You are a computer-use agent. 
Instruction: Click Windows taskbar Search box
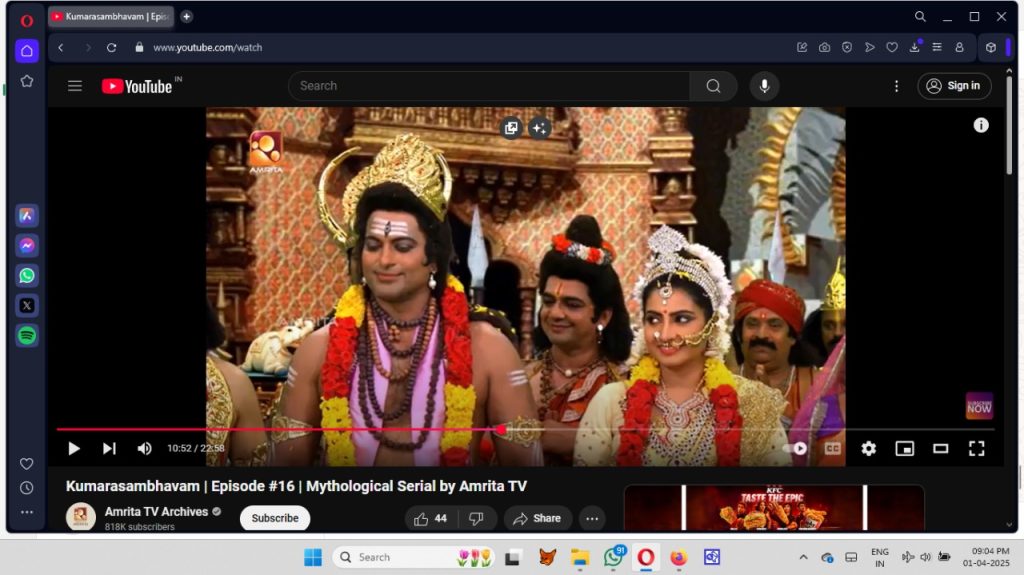point(414,557)
